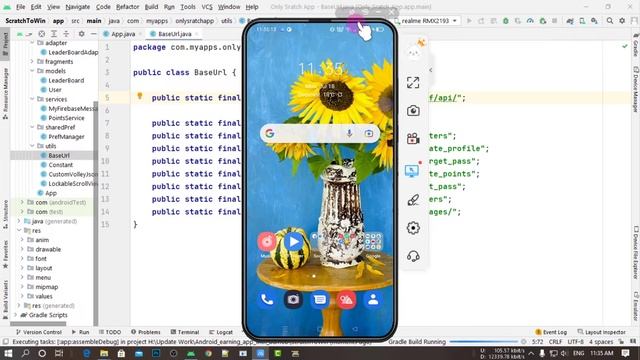Image resolution: width=640 pixels, height=360 pixels.
Task: Collapse the models folder
Action: coord(32,71)
